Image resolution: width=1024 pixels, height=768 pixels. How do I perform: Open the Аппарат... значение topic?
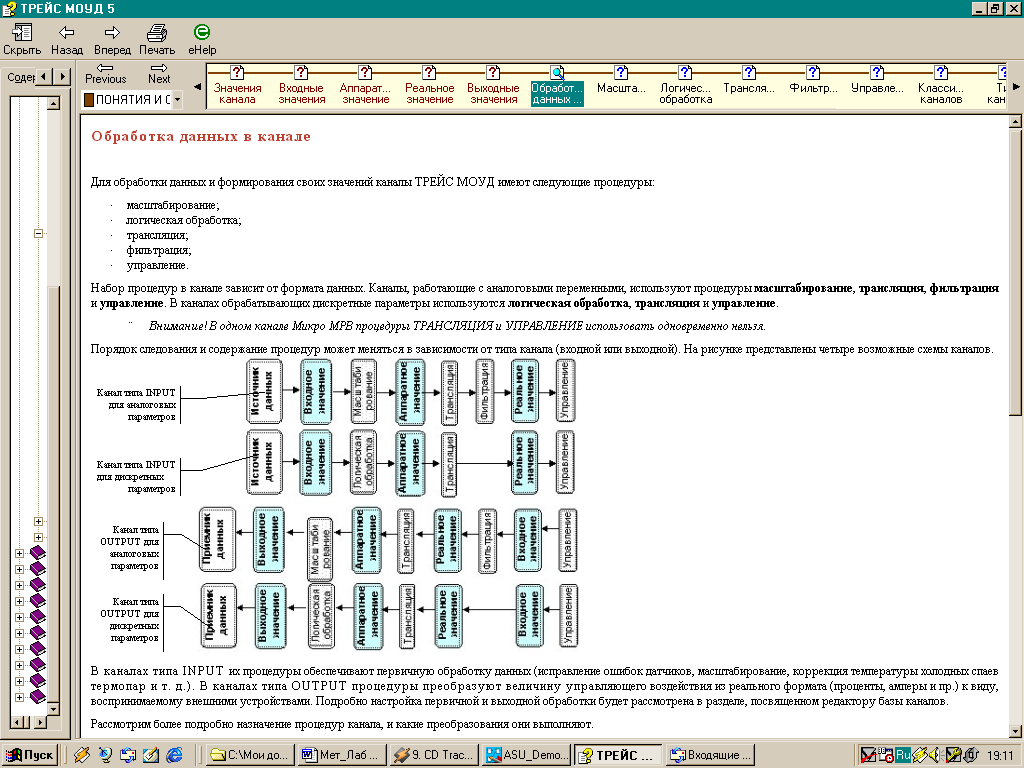(x=365, y=86)
